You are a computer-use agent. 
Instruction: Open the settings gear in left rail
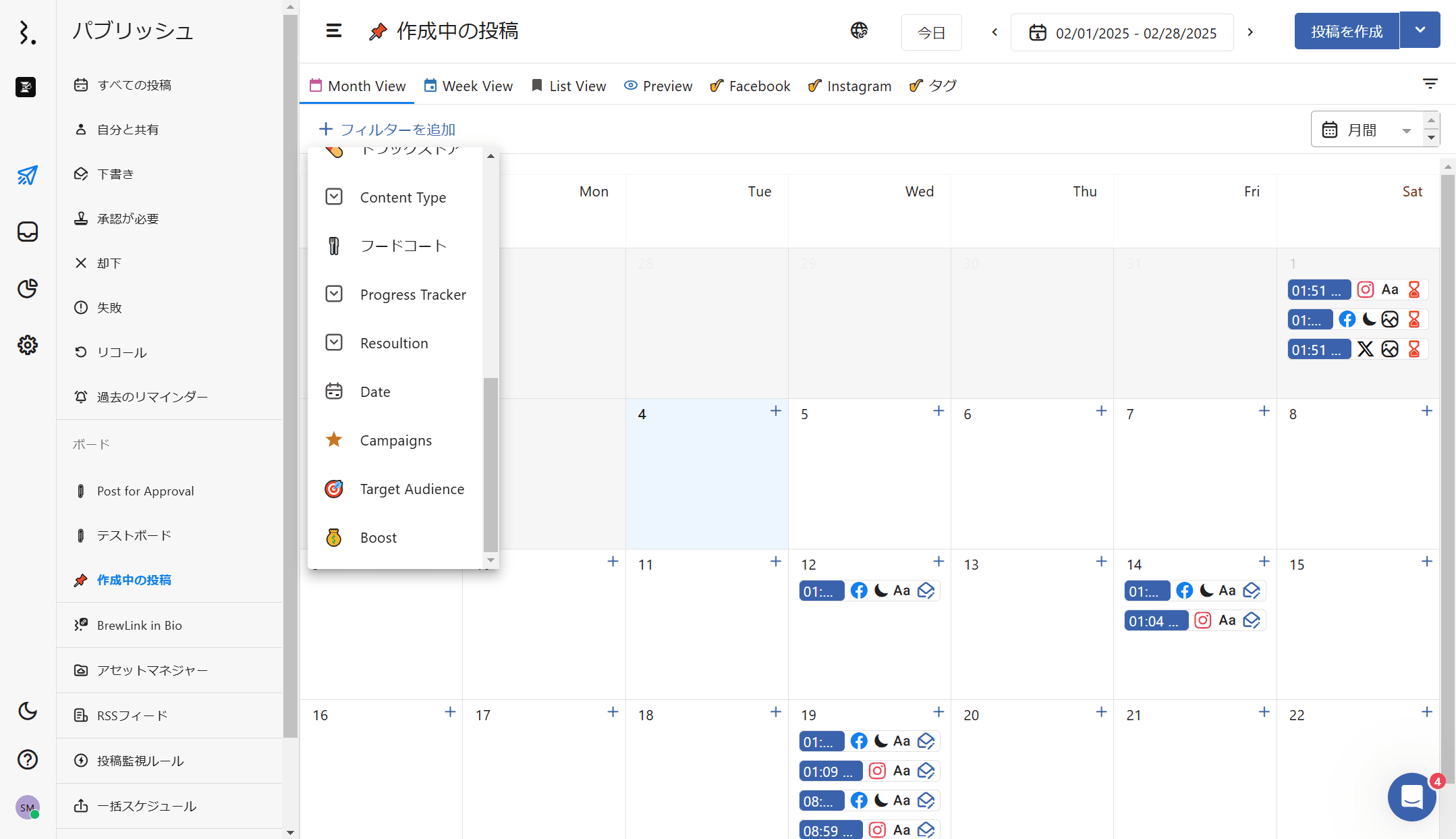coord(27,345)
